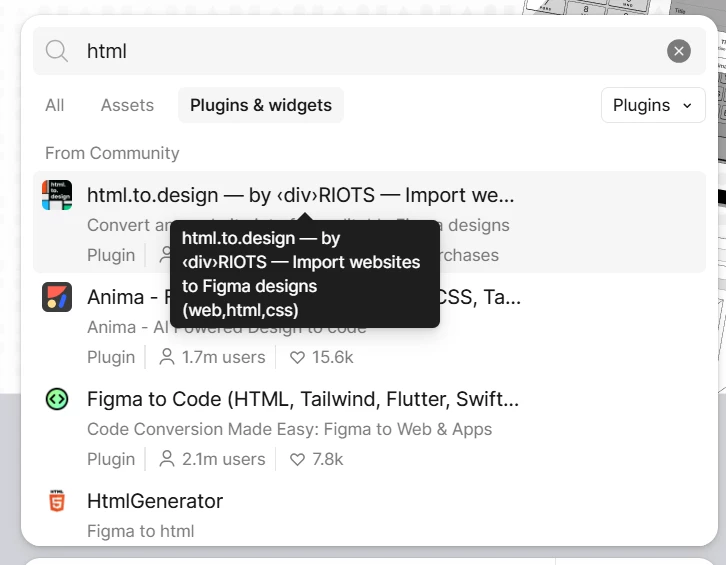Click the 'Code Conversion Made Easy' description
Image resolution: width=726 pixels, height=565 pixels.
tap(289, 429)
